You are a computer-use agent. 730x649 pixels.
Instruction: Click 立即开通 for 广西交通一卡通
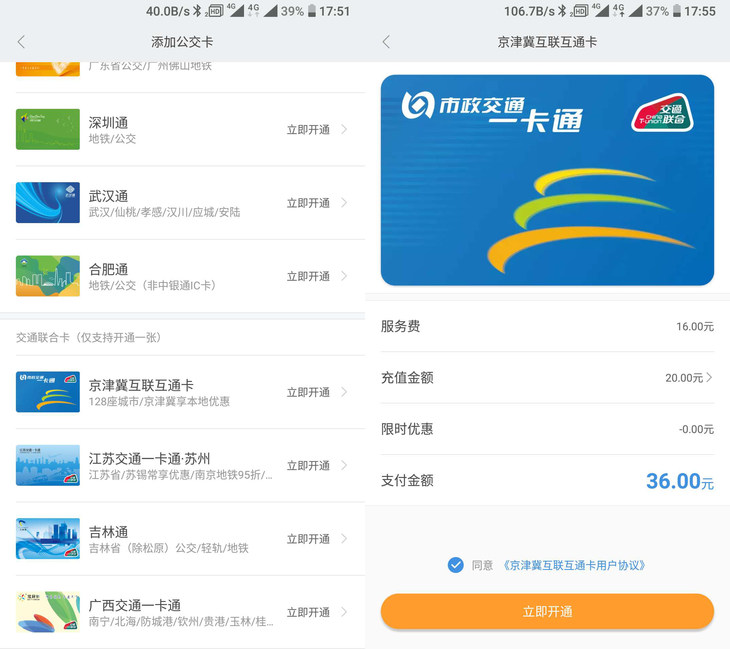[308, 612]
